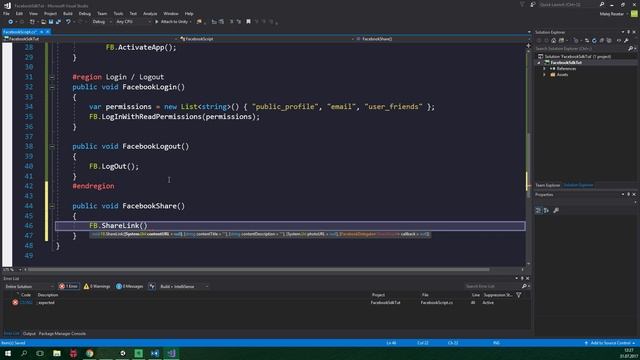Image resolution: width=640 pixels, height=360 pixels.
Task: Click the Categorized icon in Properties panel
Action: 538,211
